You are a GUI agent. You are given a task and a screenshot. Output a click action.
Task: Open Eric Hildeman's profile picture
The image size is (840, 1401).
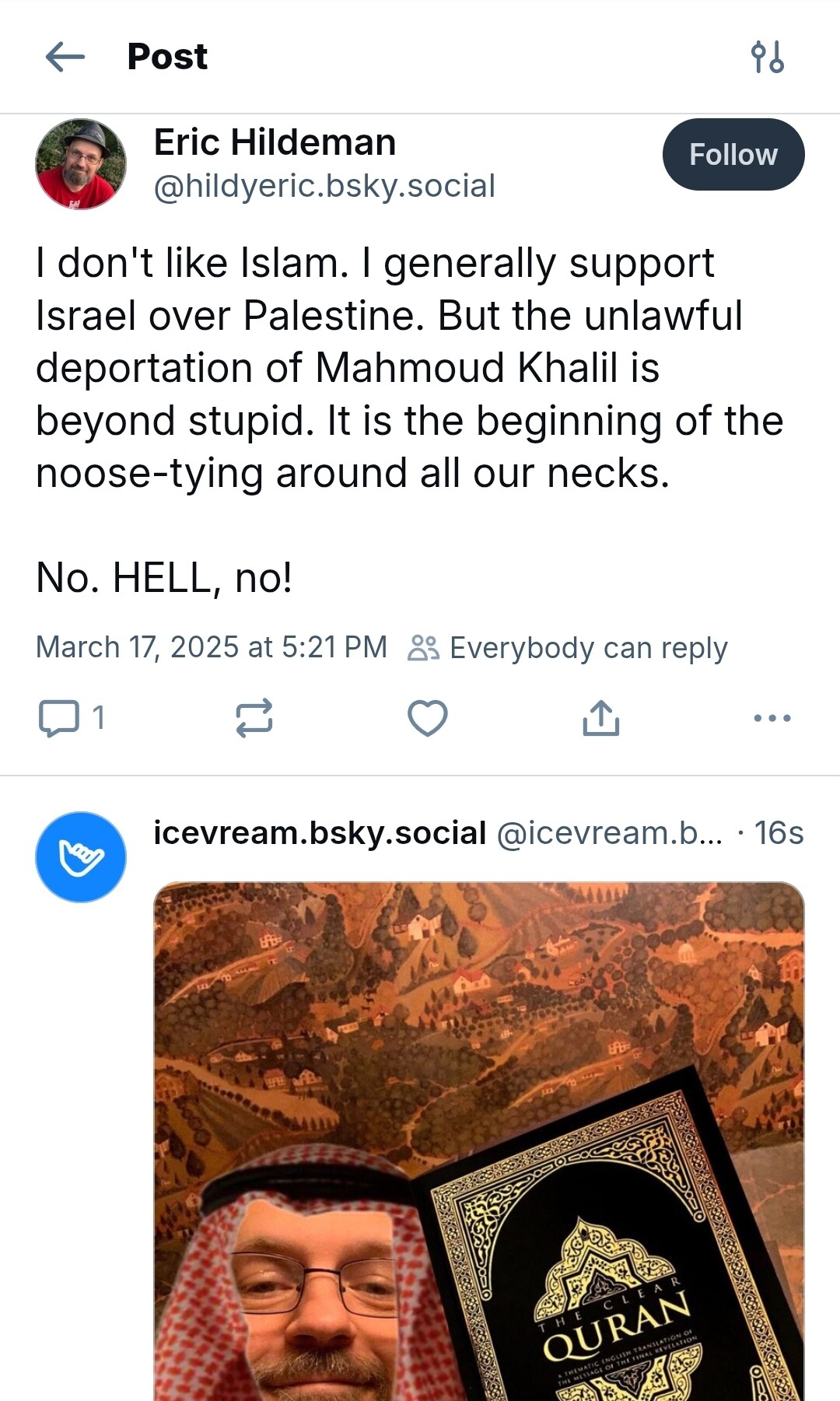point(81,164)
